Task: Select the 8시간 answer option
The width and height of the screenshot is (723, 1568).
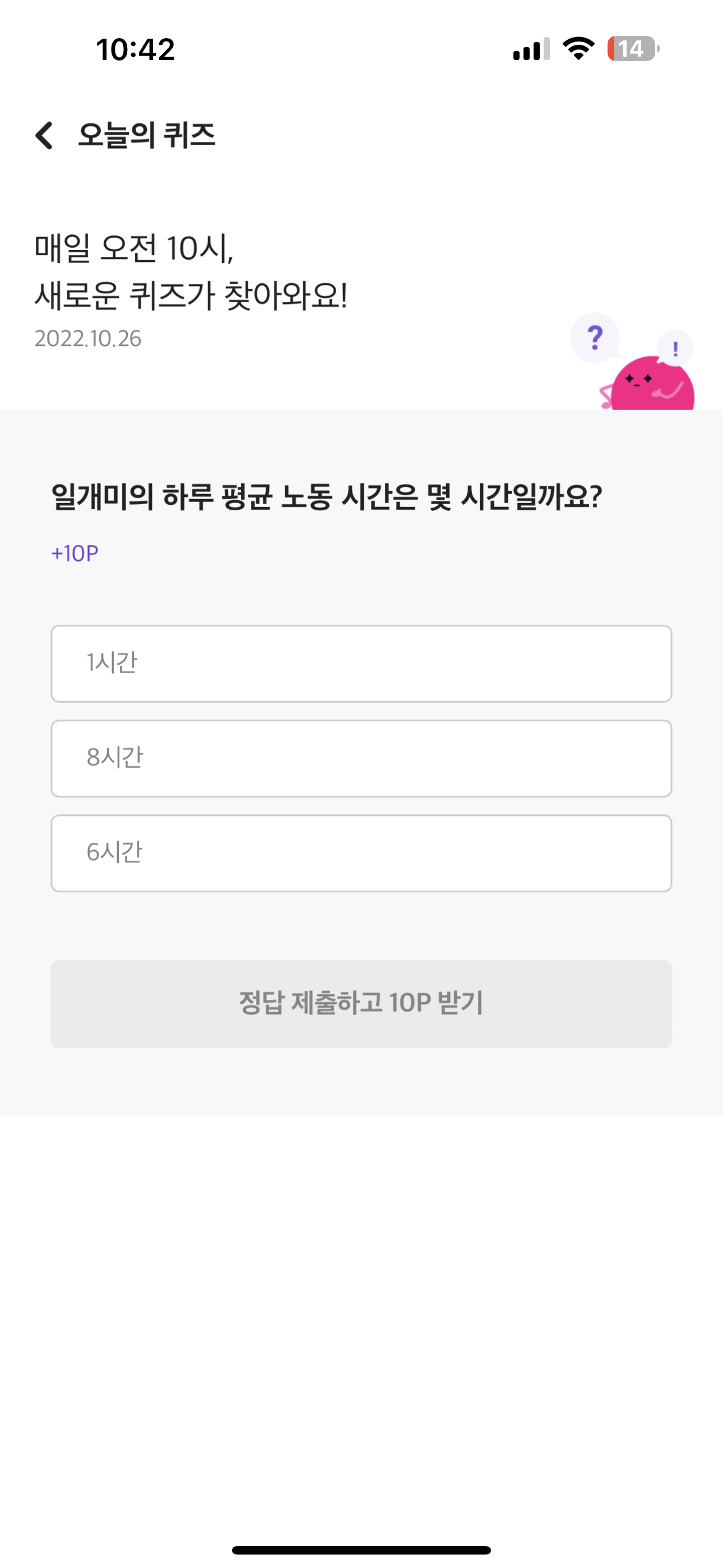Action: [x=361, y=758]
